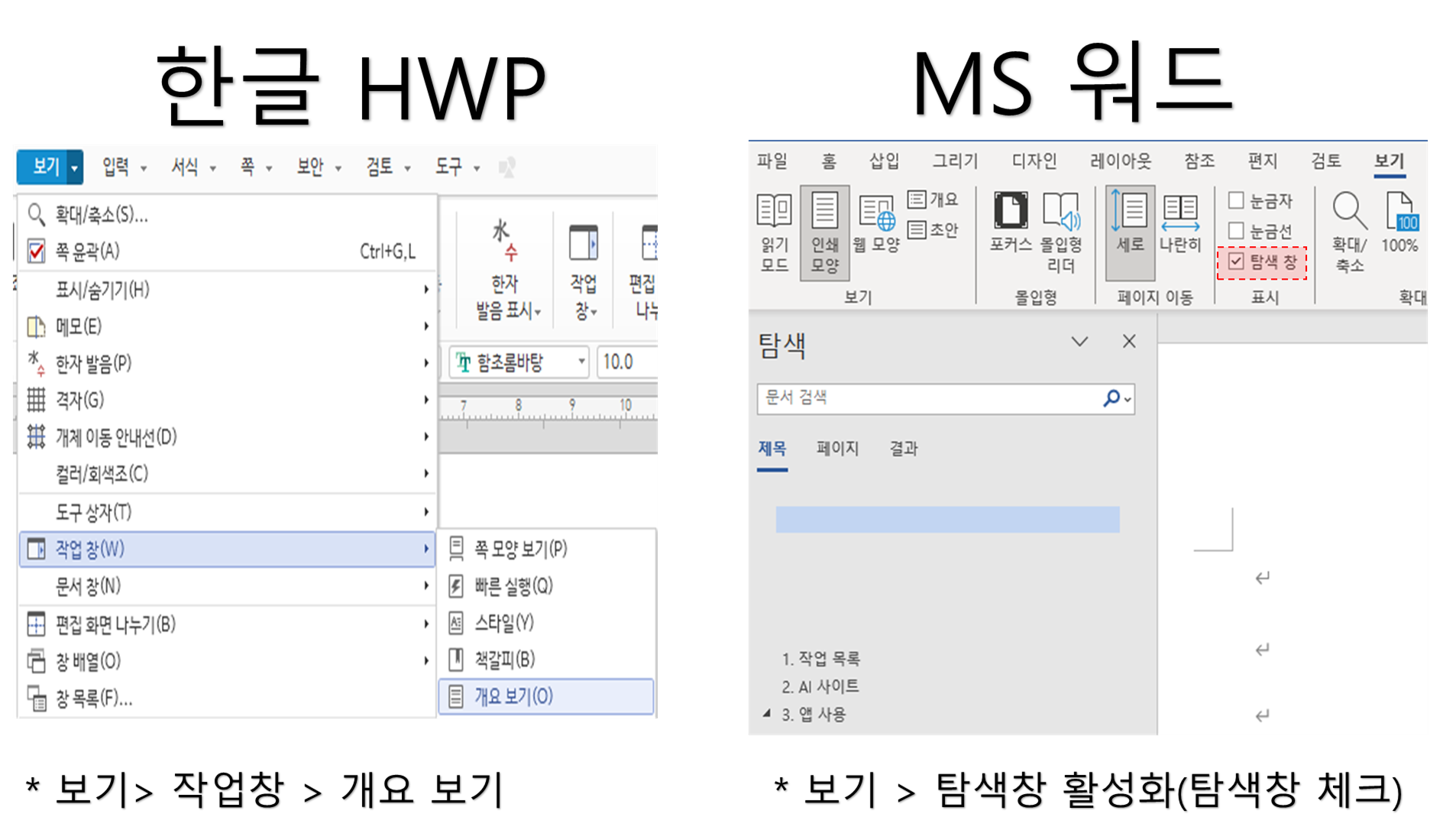The image size is (1456, 840).
Task: Open the Word 참조 tab
Action: pos(1199,161)
